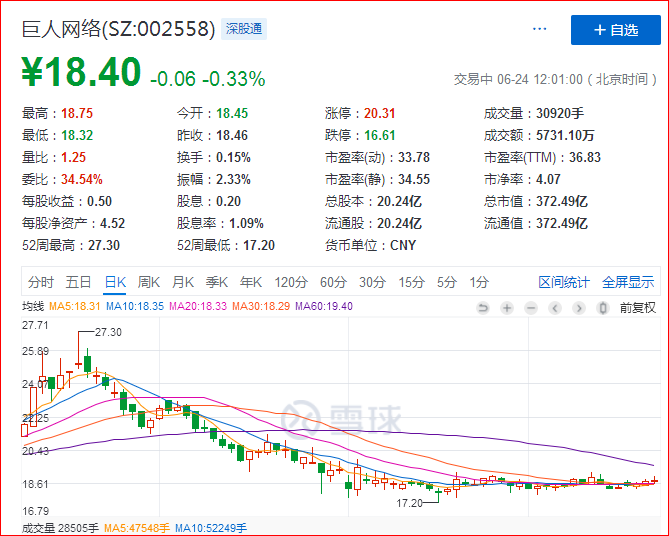Screen dimensions: 669x536
Task: Click the 自选 add-to-watchlist button
Action: tap(615, 30)
